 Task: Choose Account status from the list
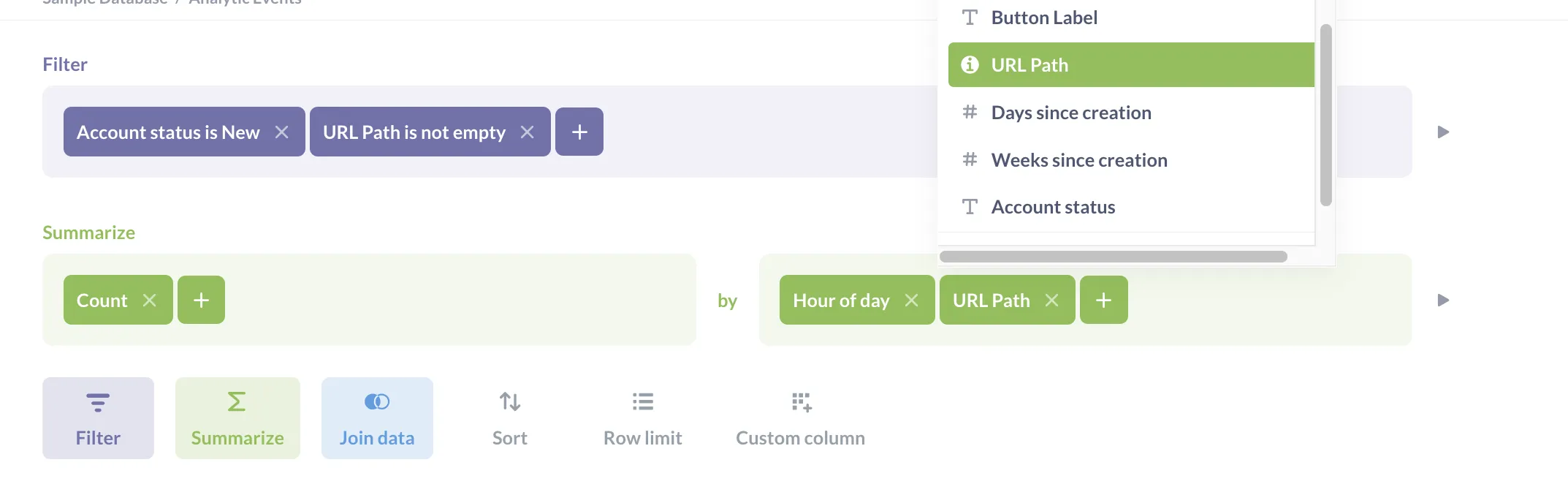[x=1052, y=208]
